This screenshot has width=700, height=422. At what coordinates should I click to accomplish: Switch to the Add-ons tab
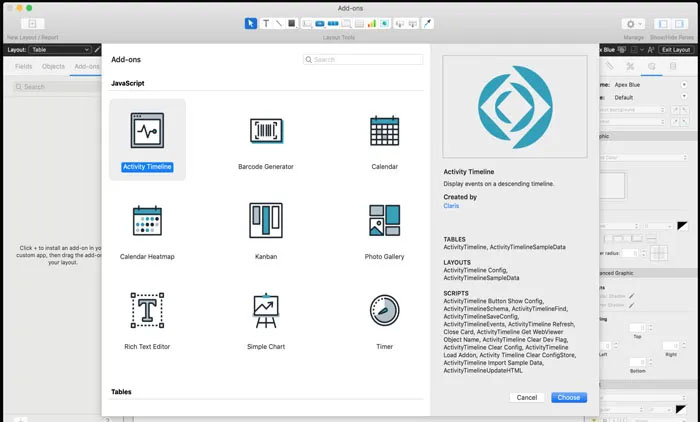coord(87,67)
